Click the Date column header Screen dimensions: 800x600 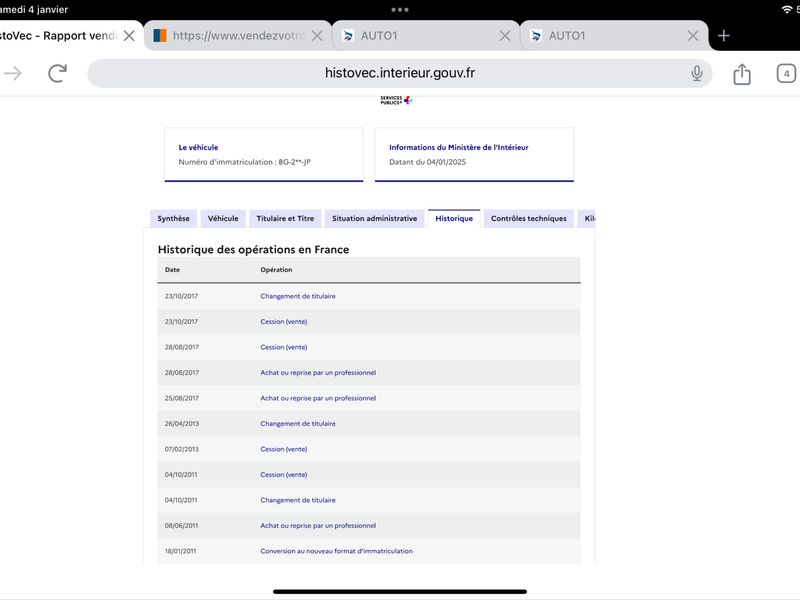pos(172,269)
